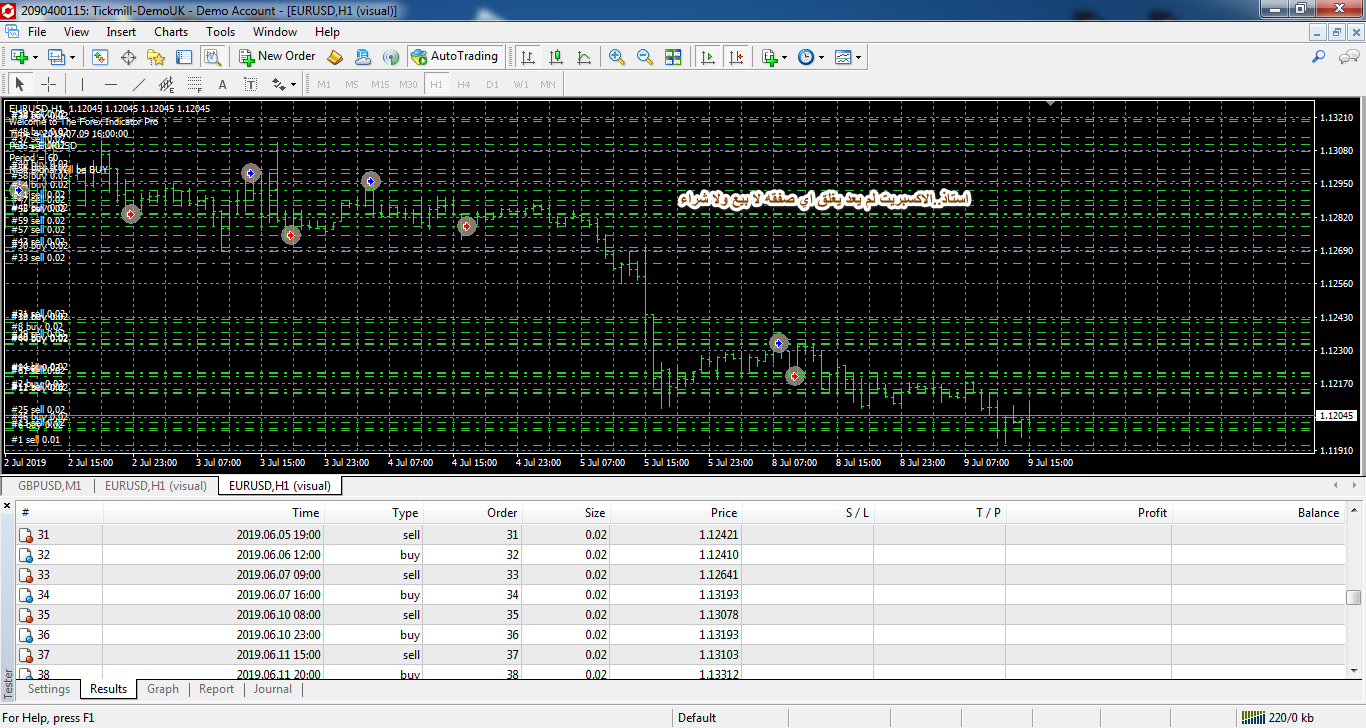
Task: Open the Charts menu
Action: 171,32
